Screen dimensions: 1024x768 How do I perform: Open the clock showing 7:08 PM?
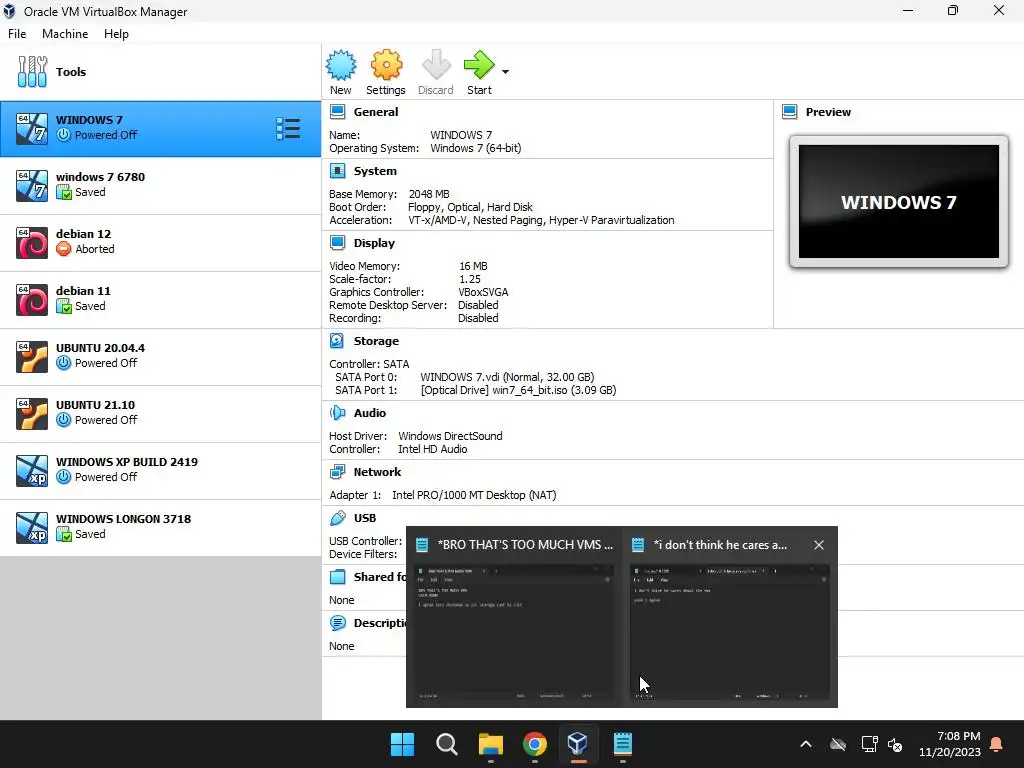click(x=950, y=744)
